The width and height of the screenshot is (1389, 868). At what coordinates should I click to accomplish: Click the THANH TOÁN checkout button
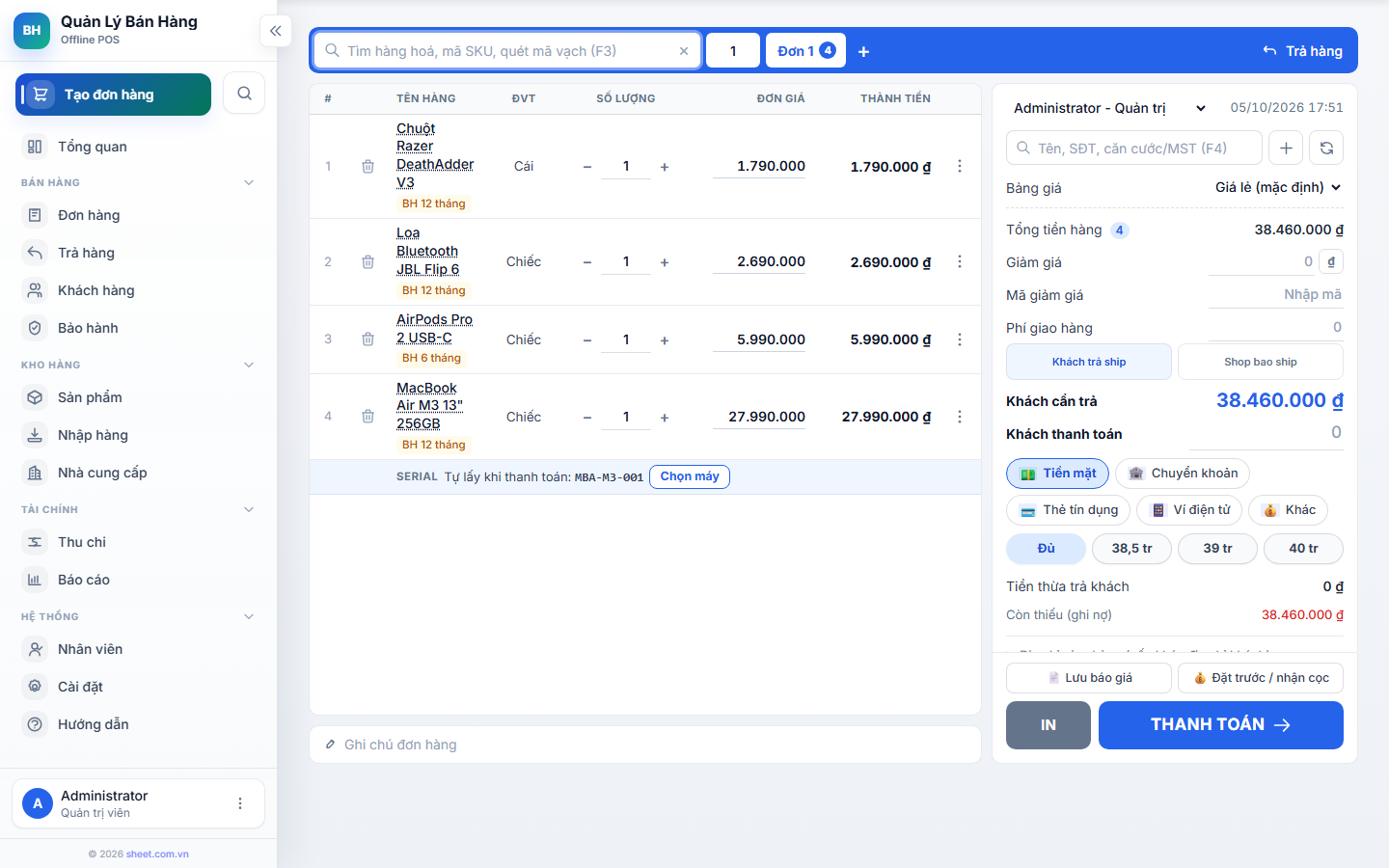[x=1221, y=725]
